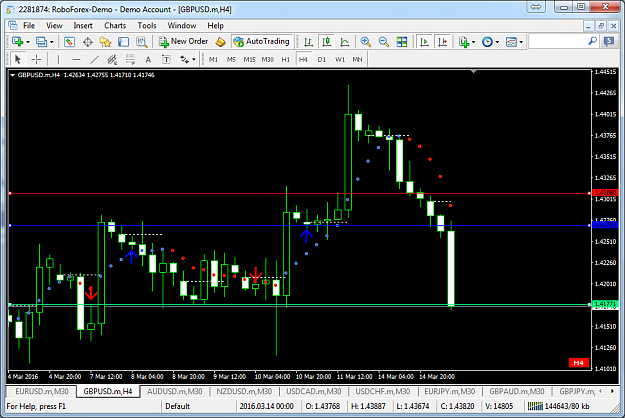Screen dimensions: 625x418
Task: Open the Market Watch window icon
Action: point(69,41)
